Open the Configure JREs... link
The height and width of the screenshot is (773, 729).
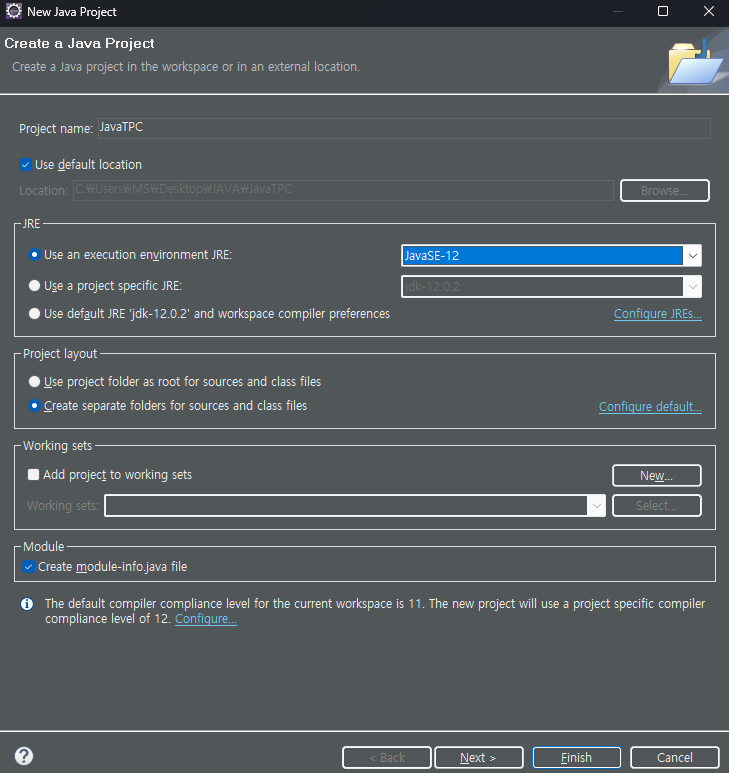coord(658,314)
